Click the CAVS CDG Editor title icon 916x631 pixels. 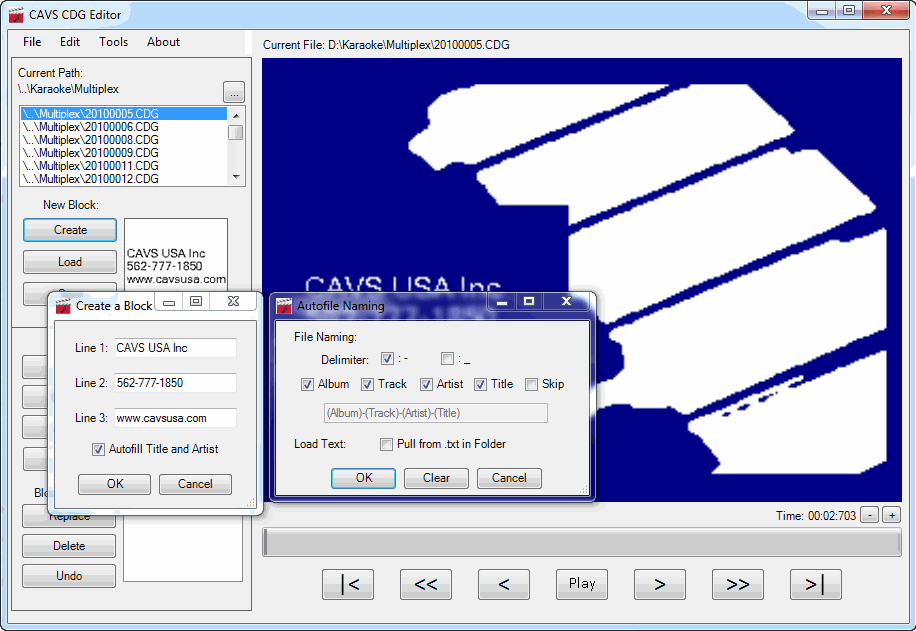point(16,15)
